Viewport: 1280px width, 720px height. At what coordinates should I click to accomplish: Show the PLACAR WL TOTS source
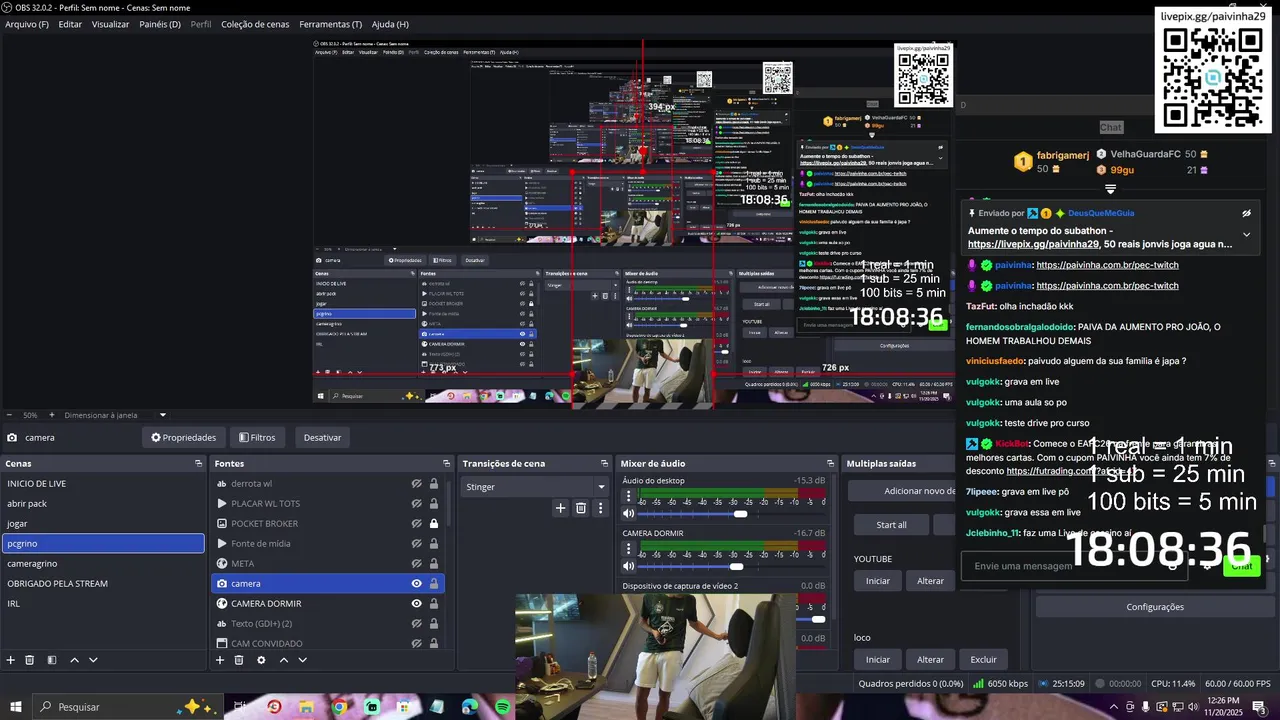(x=416, y=503)
